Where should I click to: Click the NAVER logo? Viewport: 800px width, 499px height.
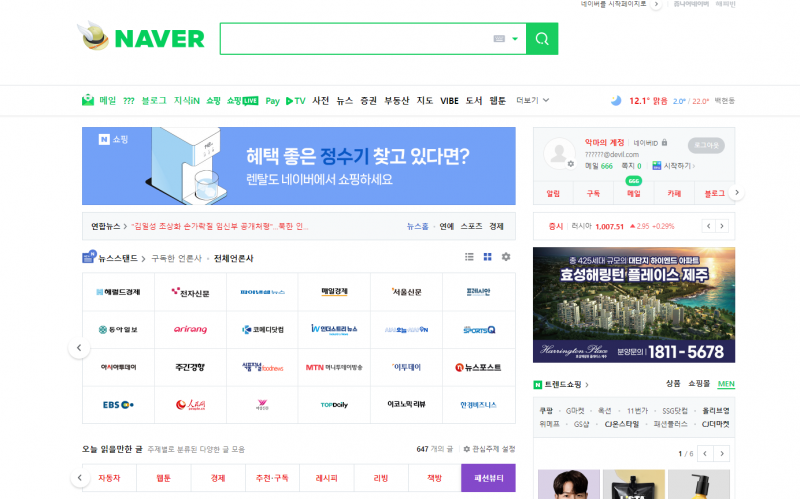coord(142,38)
